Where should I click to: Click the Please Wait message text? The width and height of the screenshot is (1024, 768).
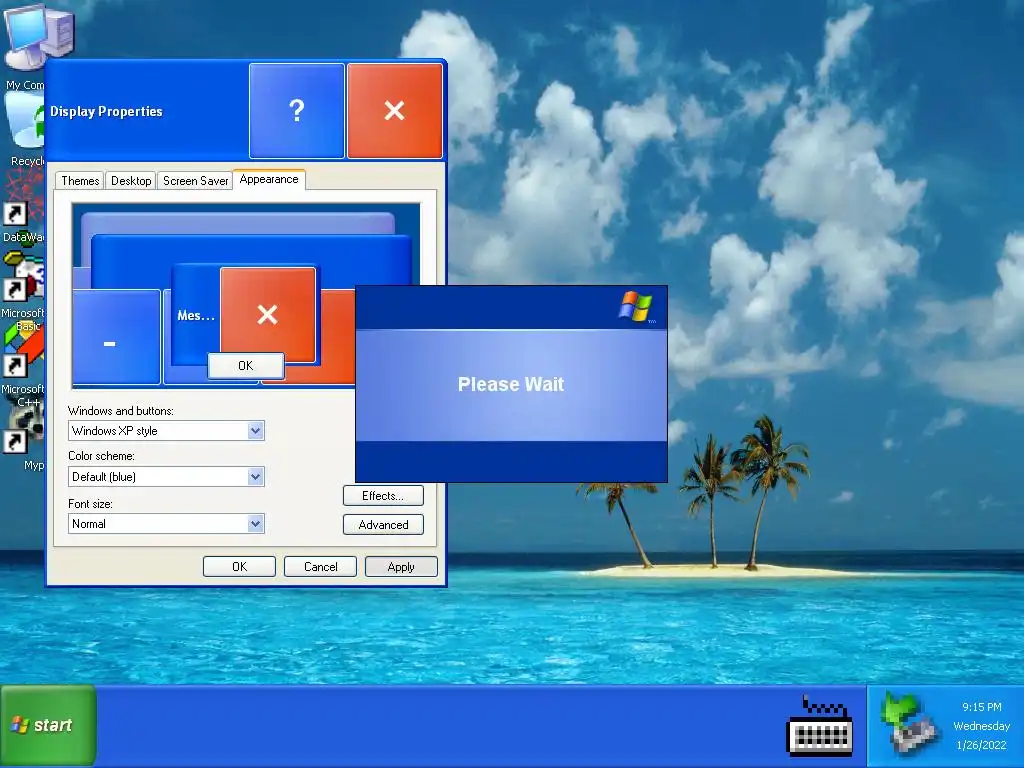point(511,385)
